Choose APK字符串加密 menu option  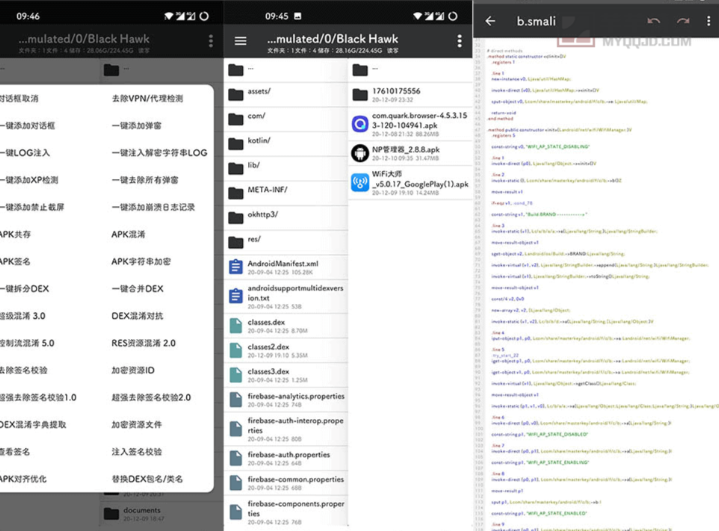coord(141,261)
